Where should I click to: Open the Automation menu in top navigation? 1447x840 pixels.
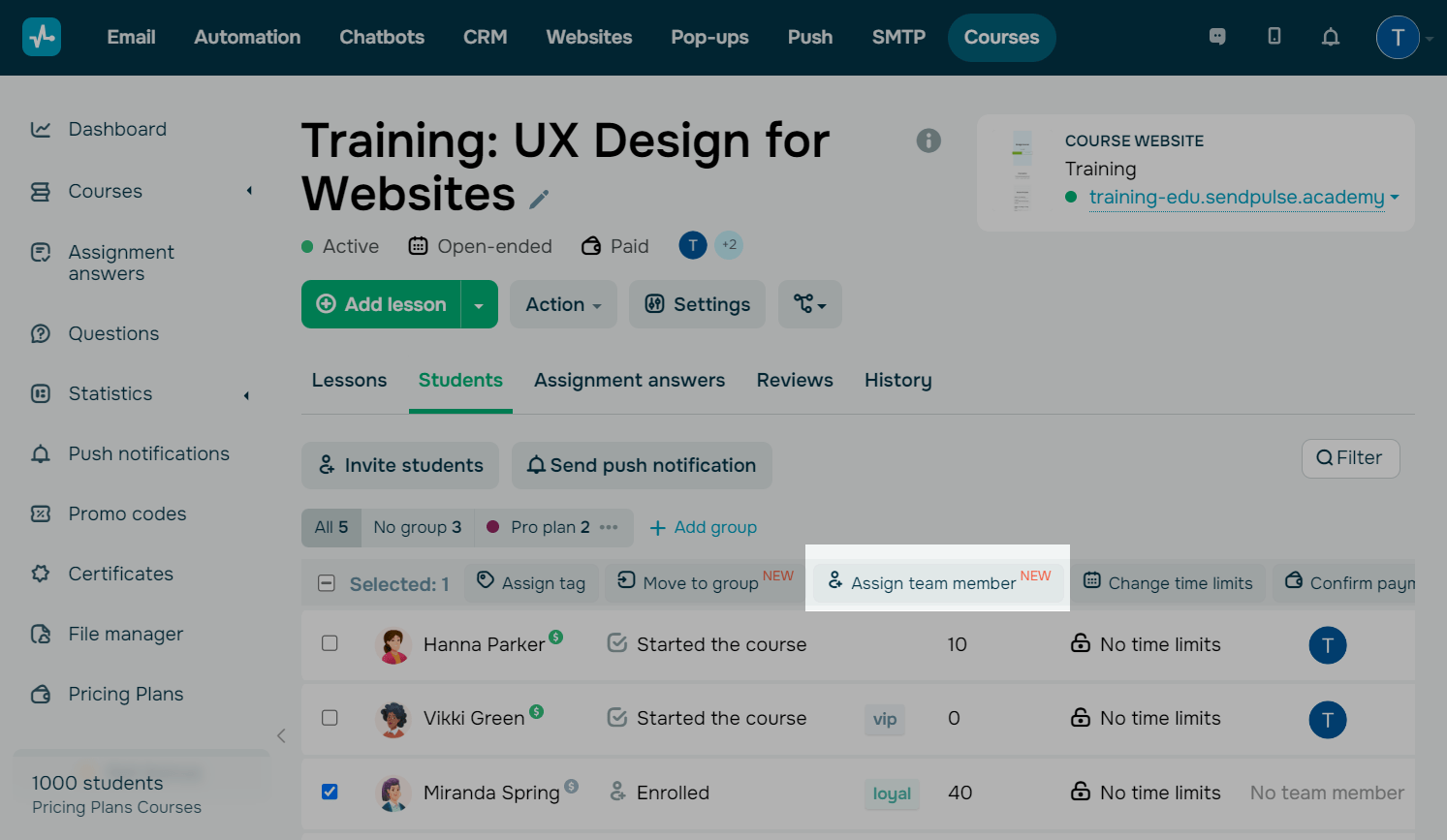(x=247, y=37)
